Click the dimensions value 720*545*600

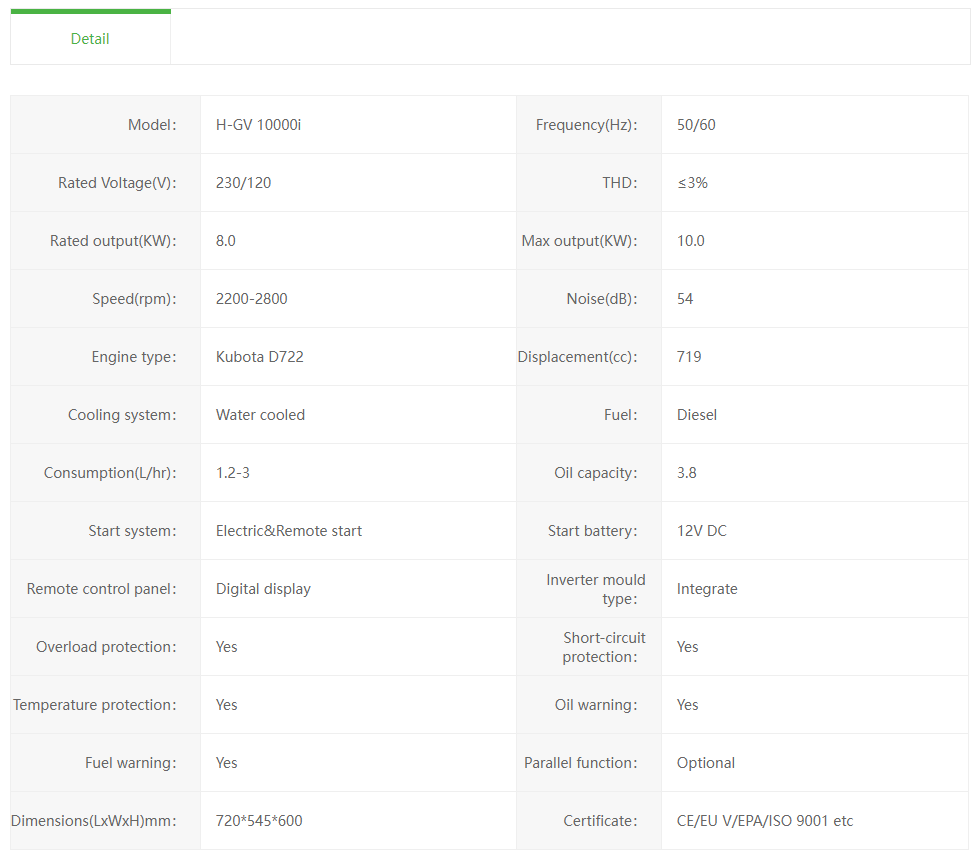tap(259, 821)
